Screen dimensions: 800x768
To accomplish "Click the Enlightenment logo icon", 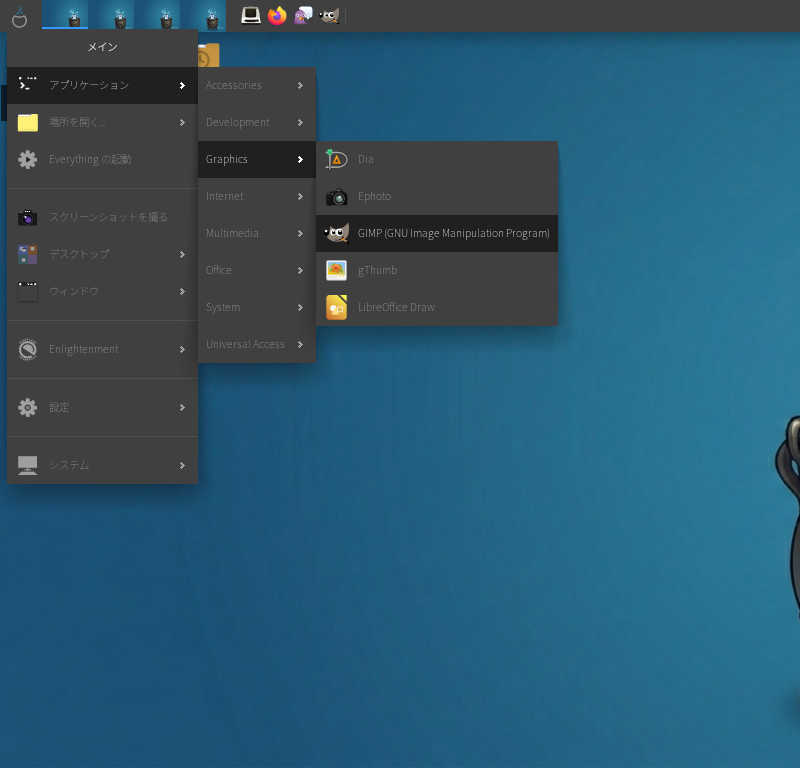I will coord(28,350).
